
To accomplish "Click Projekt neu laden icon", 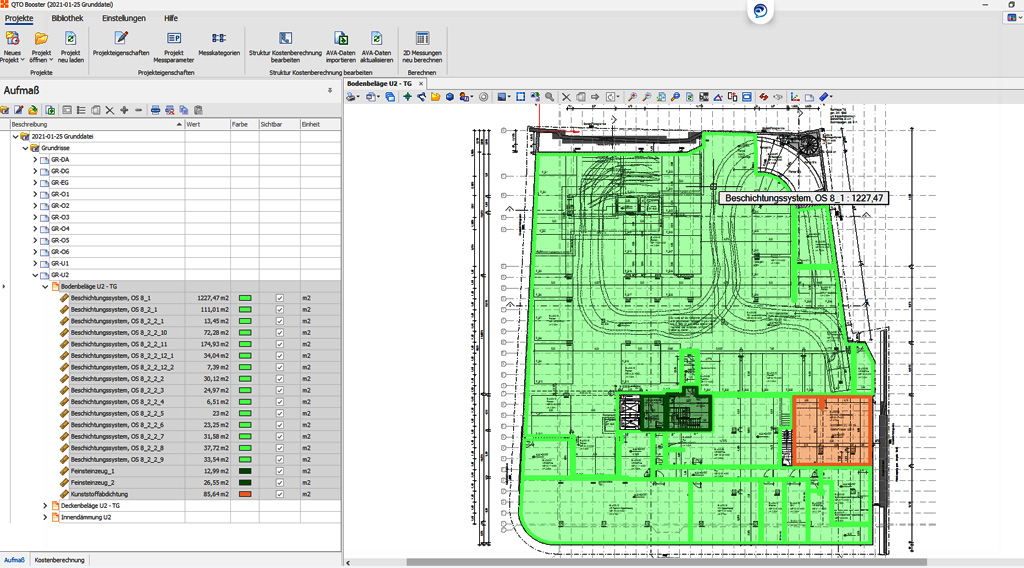I will point(70,39).
